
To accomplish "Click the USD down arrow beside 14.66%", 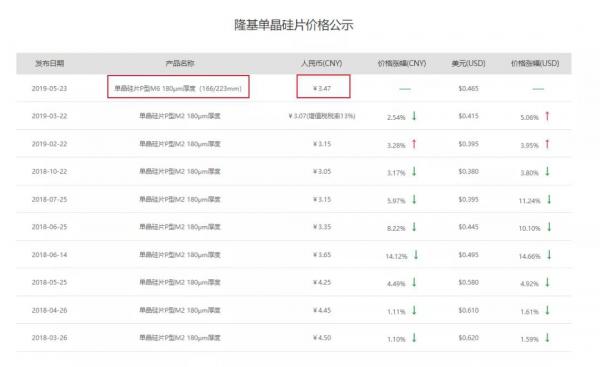I will click(x=549, y=254).
